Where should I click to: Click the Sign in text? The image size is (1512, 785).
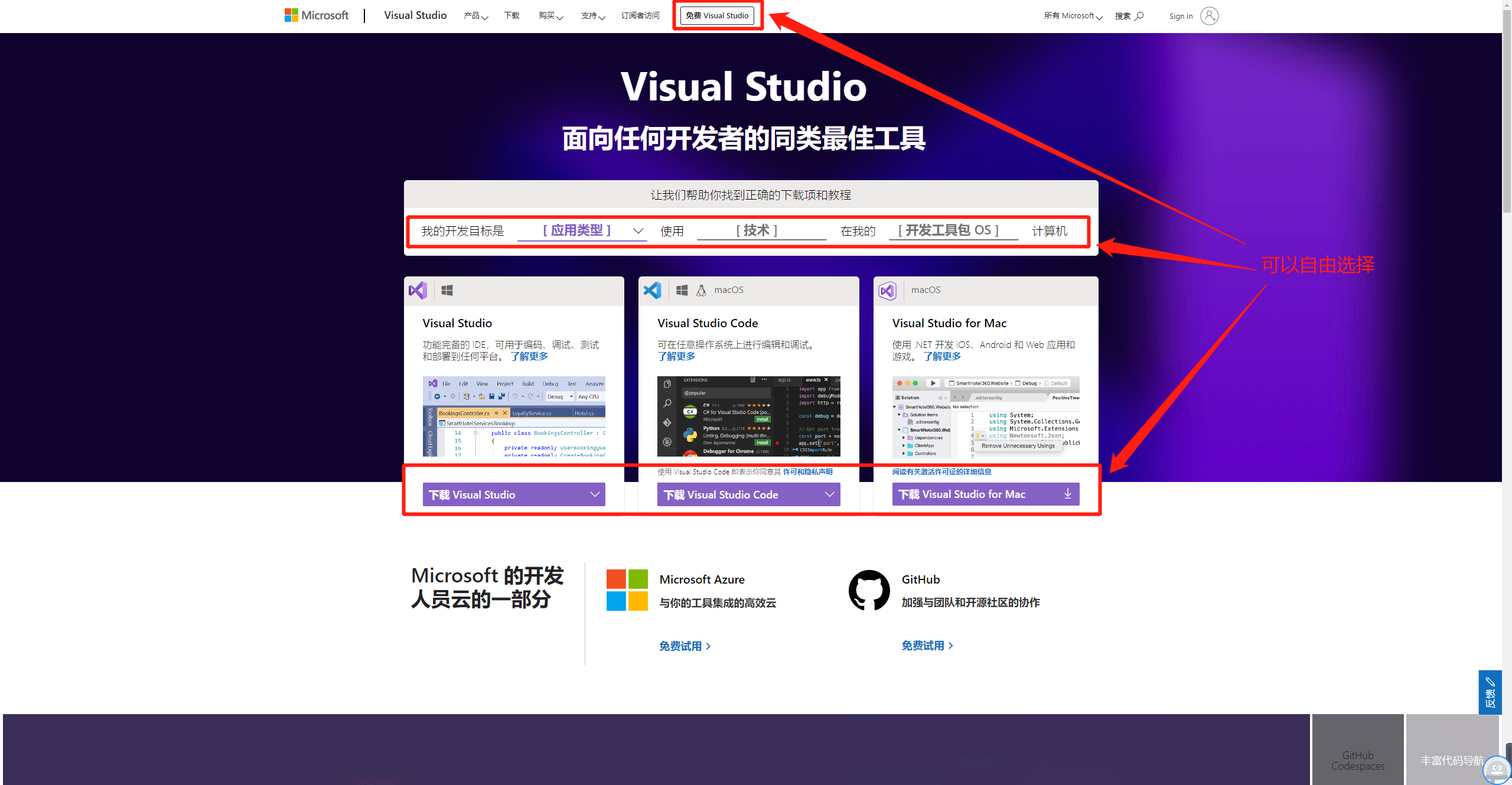(x=1181, y=16)
